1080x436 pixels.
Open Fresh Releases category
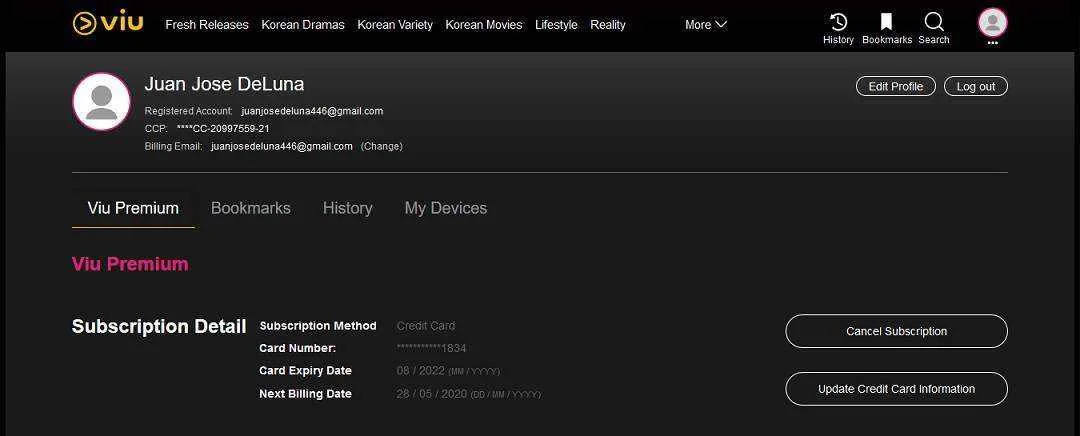coord(207,25)
